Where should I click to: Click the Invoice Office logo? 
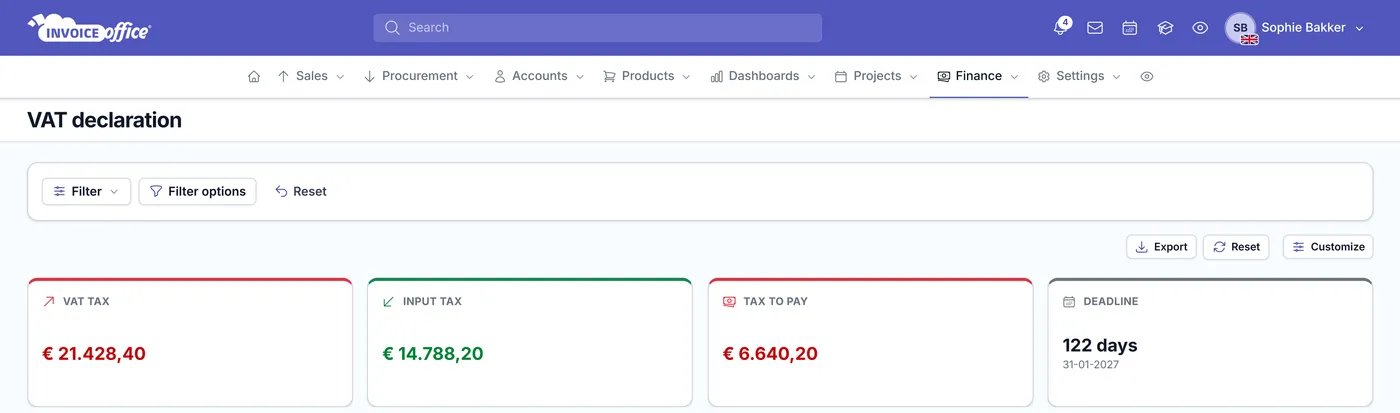(x=90, y=28)
